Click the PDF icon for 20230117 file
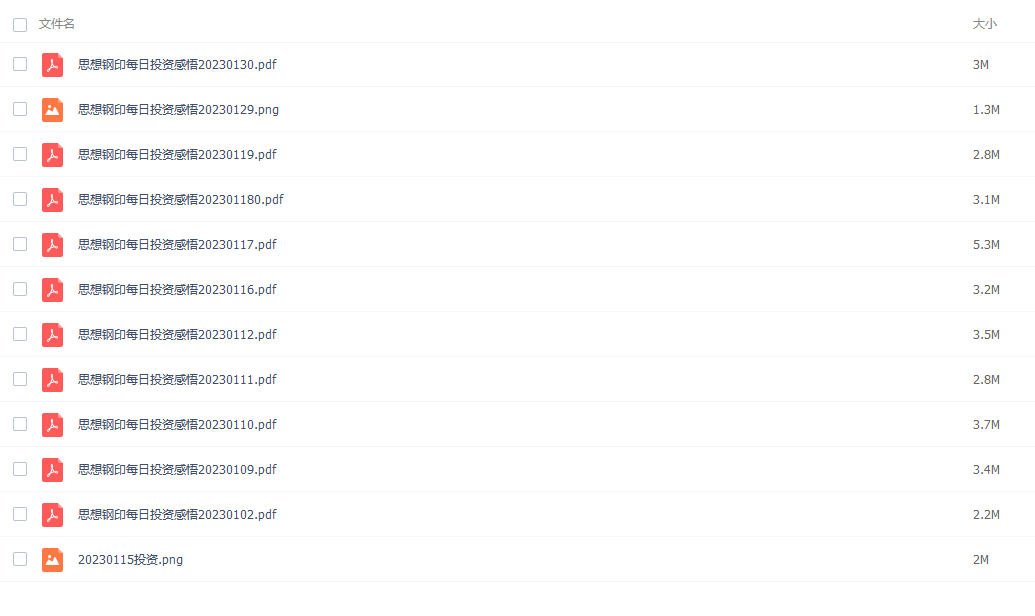 click(x=52, y=244)
